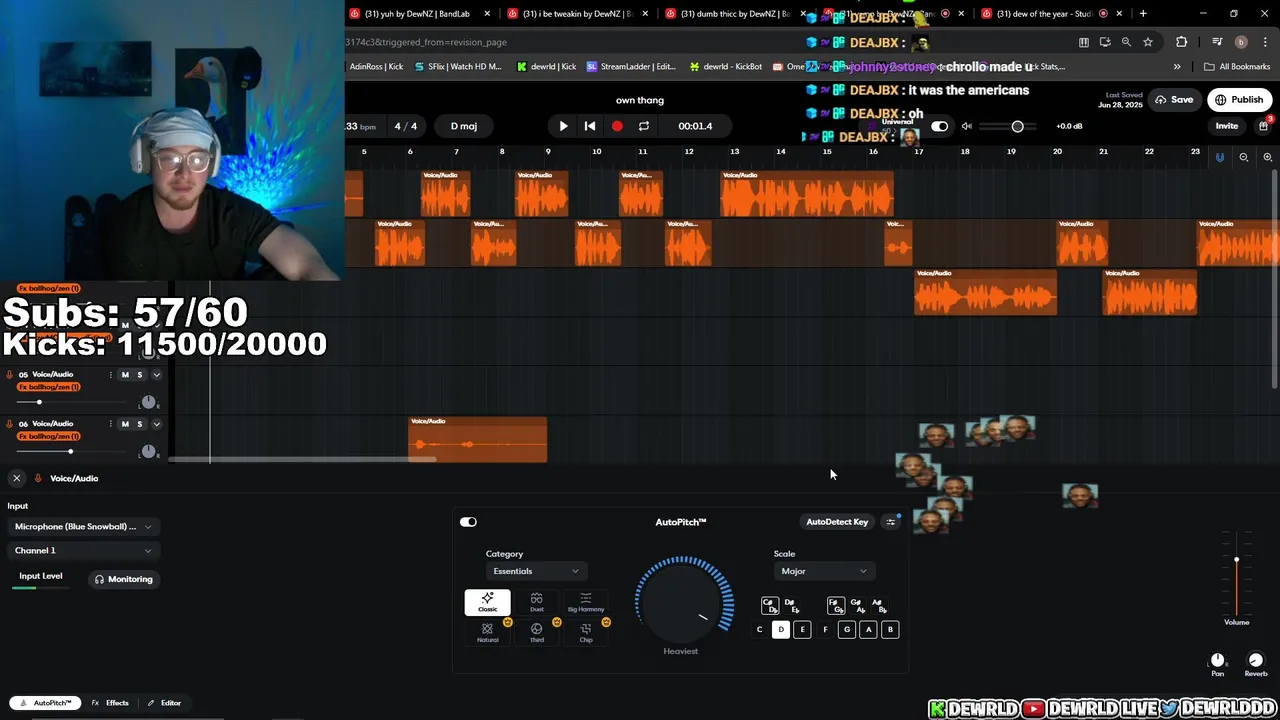
Task: Open track 06 ballhog/zen effects preset
Action: [x=49, y=436]
